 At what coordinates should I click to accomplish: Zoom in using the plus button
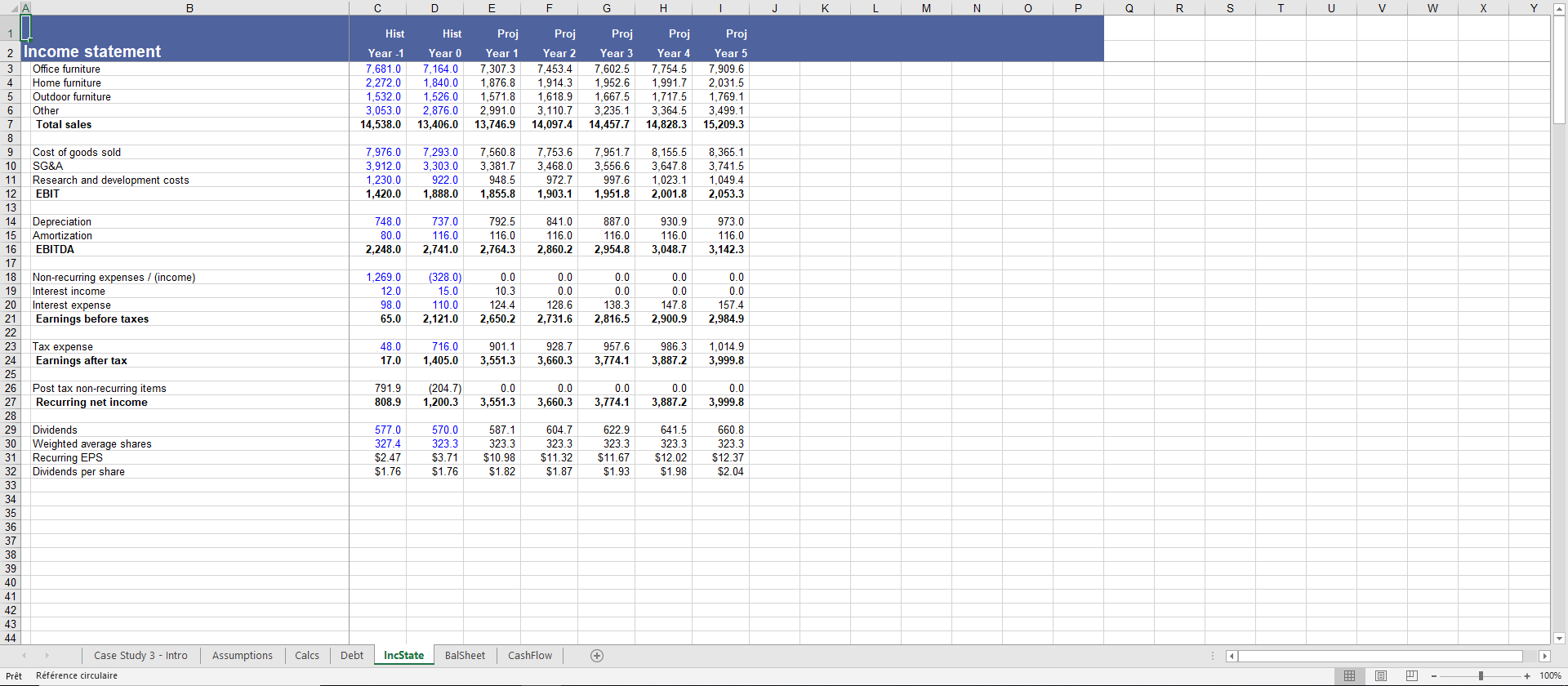(1527, 676)
